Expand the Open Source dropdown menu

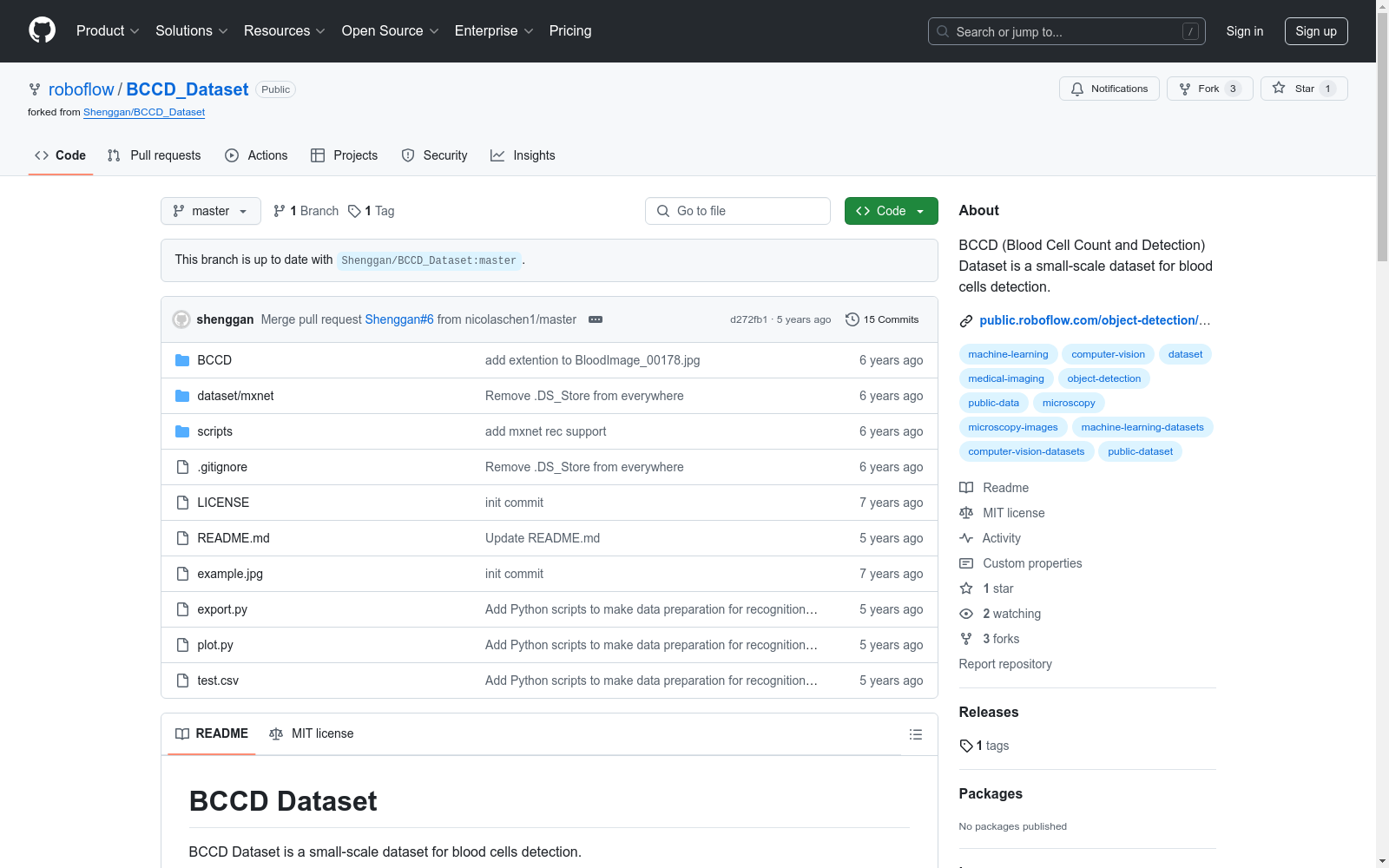click(391, 31)
